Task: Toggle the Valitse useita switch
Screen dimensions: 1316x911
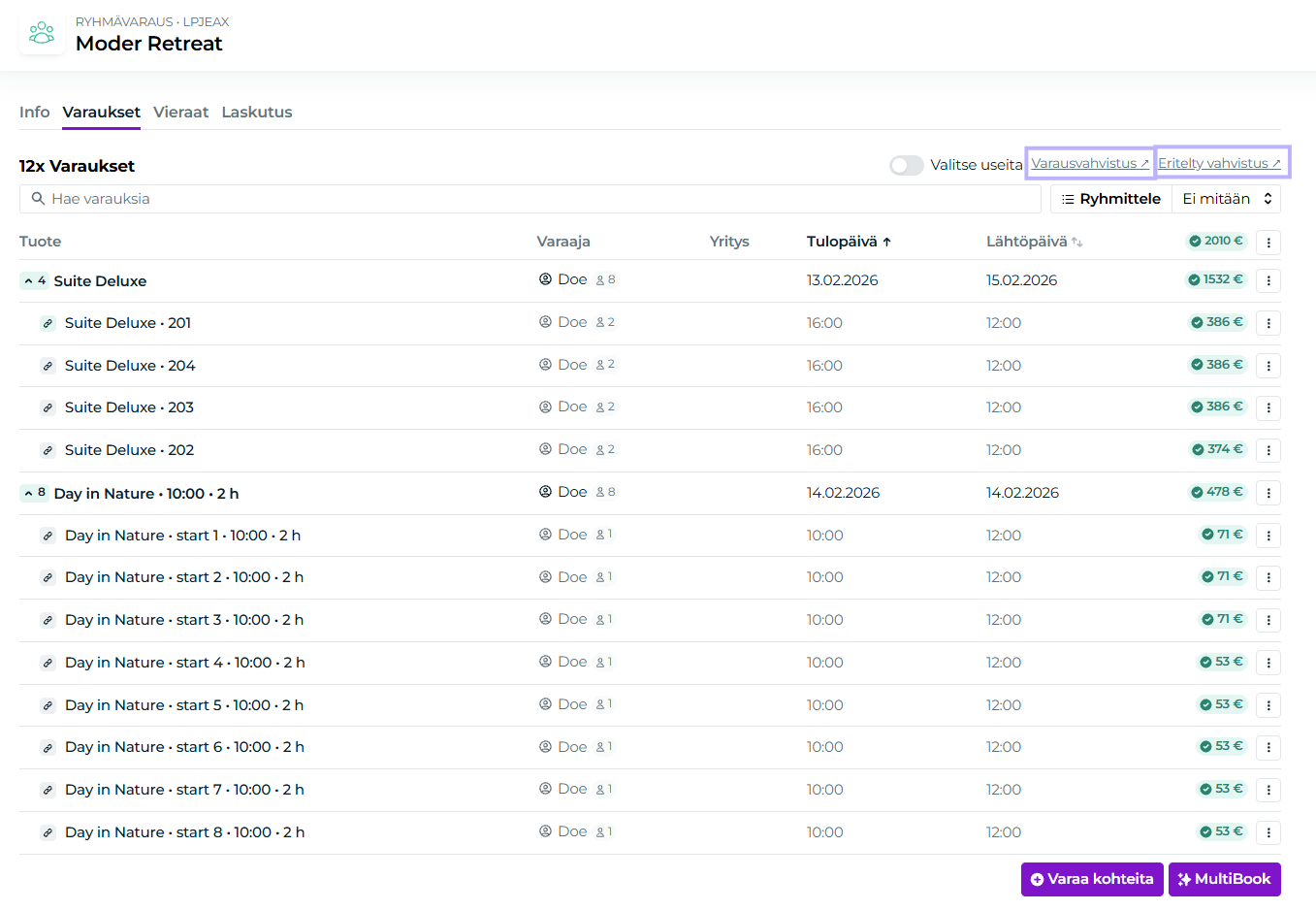Action: click(906, 165)
